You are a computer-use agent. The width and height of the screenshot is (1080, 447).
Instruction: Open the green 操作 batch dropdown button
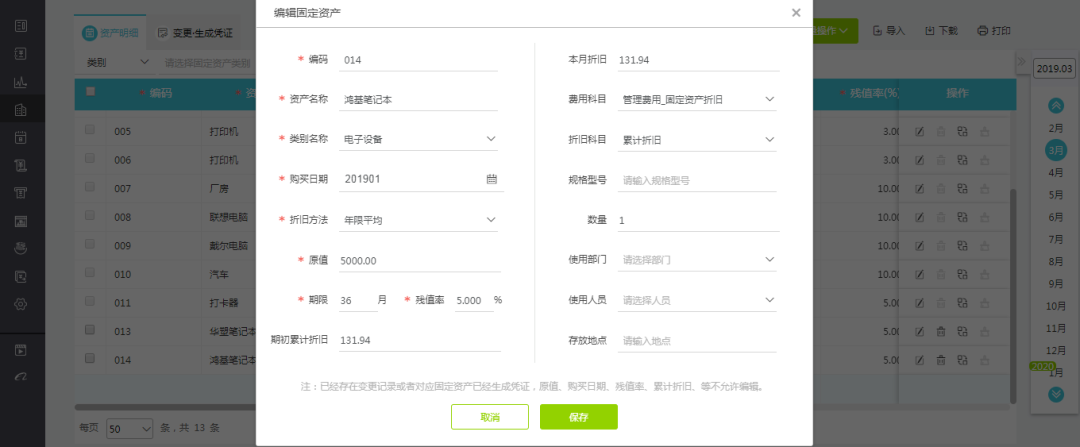click(835, 31)
